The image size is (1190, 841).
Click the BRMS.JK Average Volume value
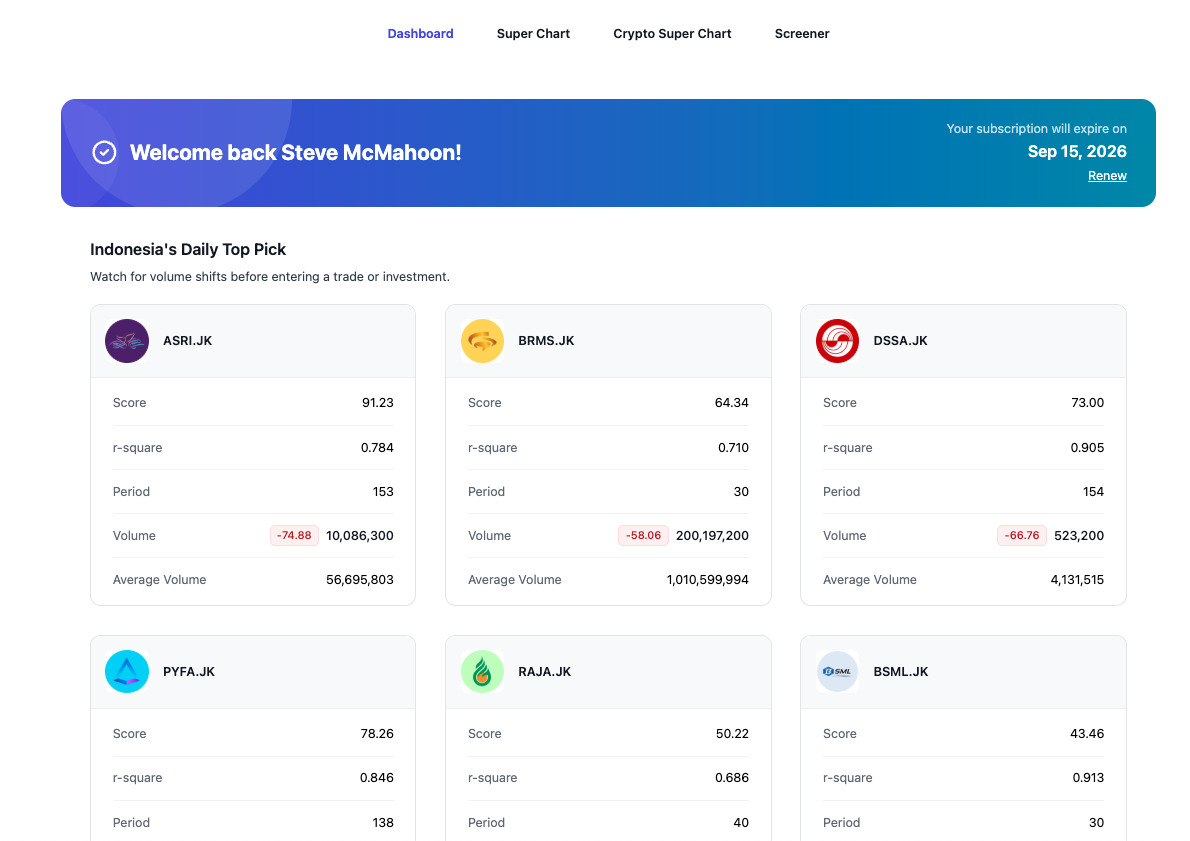pyautogui.click(x=708, y=579)
